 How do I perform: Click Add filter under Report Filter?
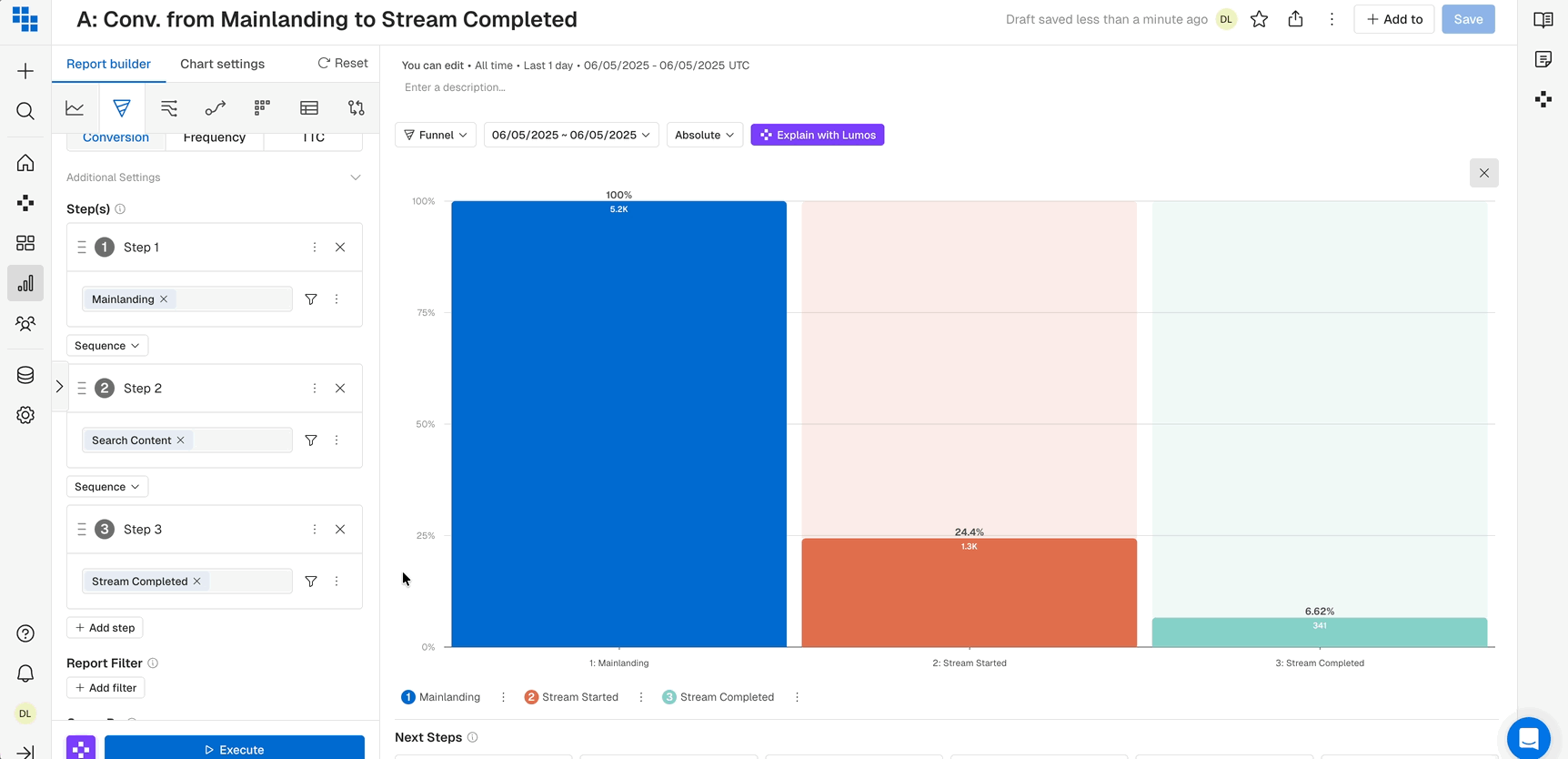click(x=106, y=688)
